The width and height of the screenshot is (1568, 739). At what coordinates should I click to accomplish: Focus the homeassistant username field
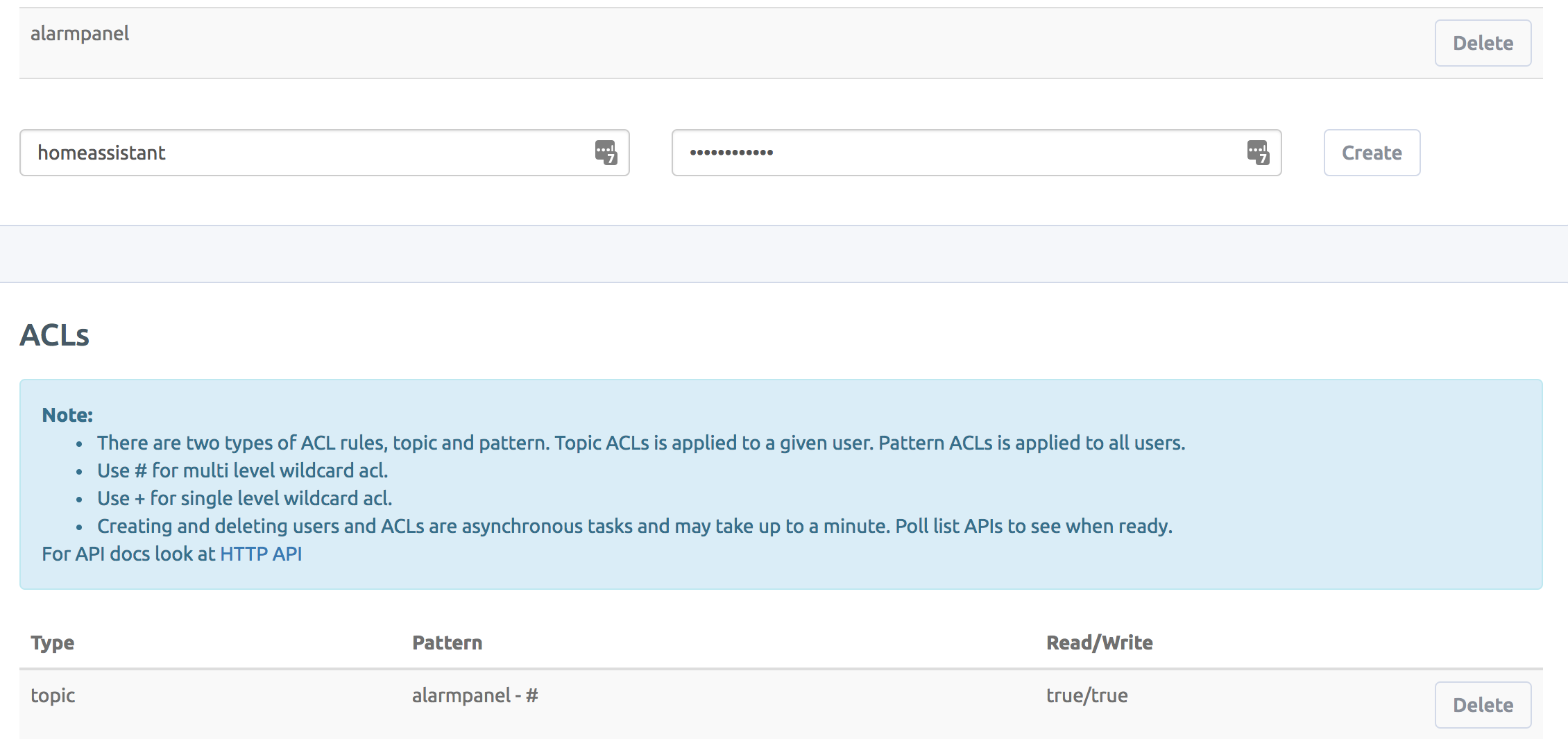[305, 153]
